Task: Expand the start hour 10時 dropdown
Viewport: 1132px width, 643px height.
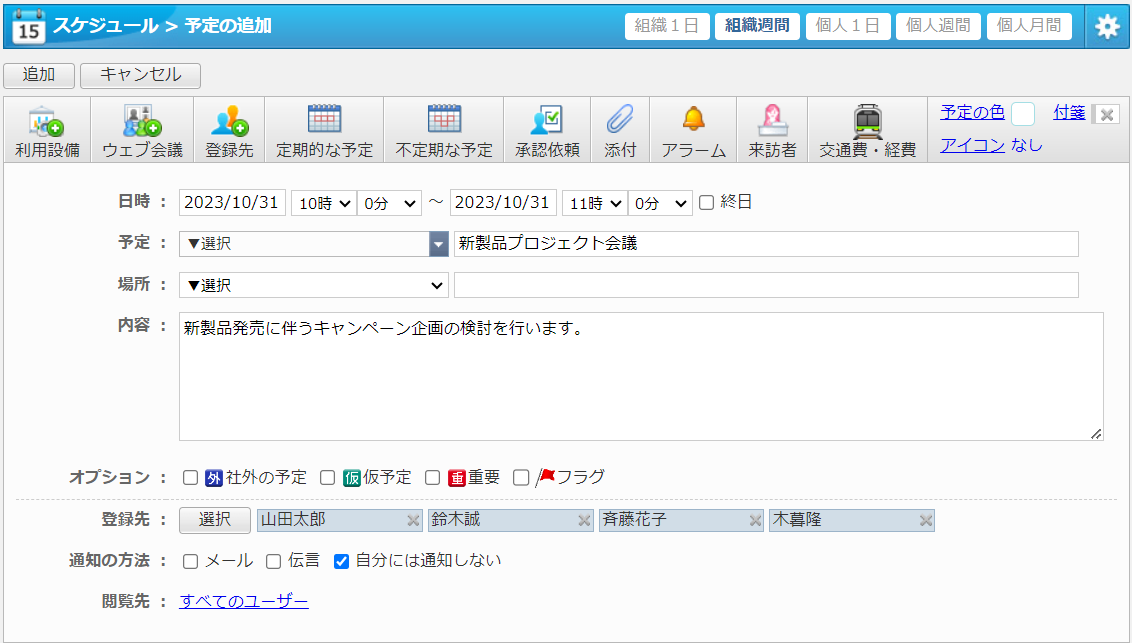Action: [323, 203]
